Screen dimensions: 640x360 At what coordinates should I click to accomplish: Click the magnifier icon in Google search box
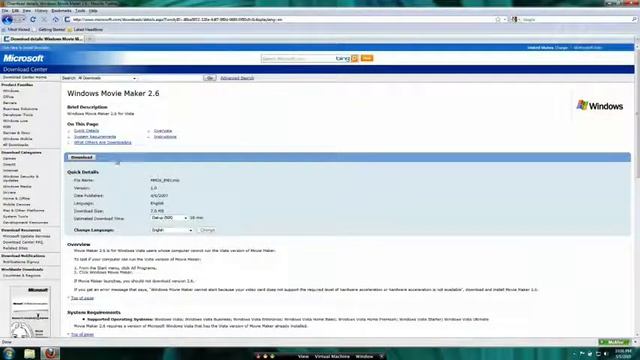click(634, 19)
